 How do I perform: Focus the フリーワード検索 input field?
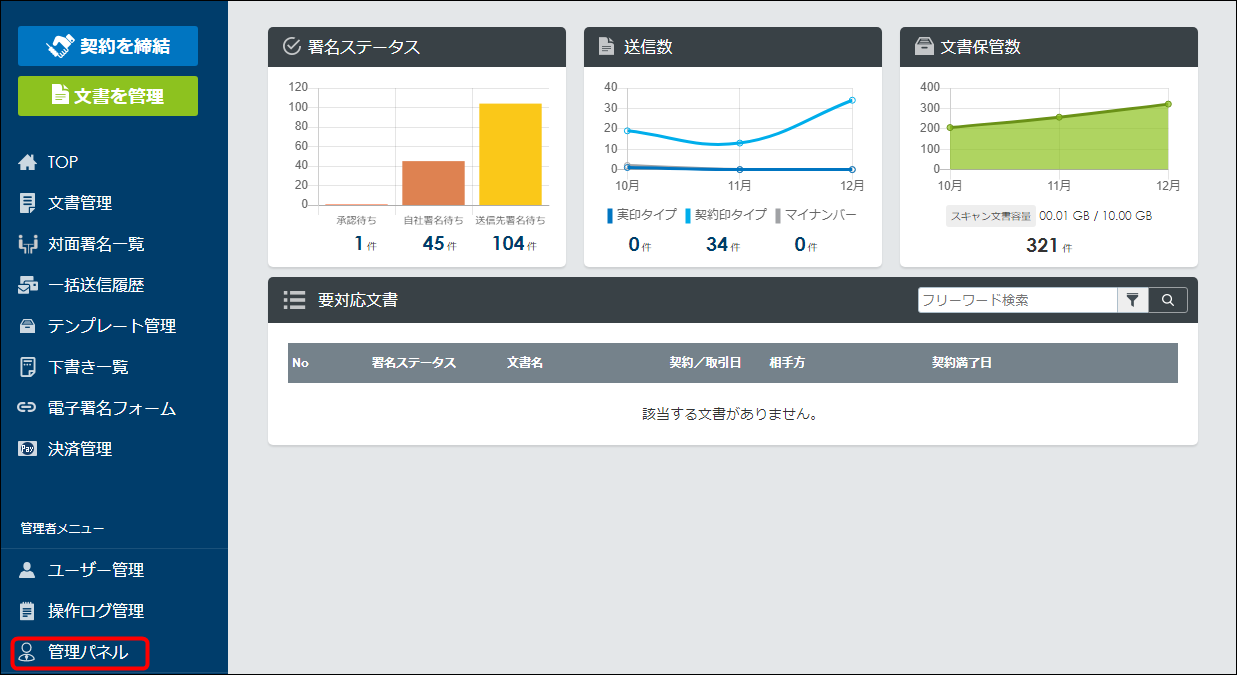pyautogui.click(x=1016, y=300)
